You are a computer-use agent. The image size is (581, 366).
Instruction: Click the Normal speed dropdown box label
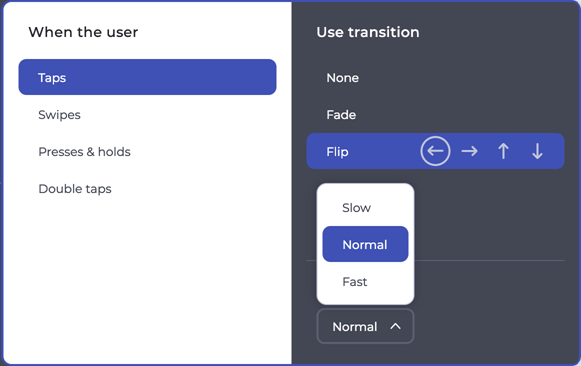(x=355, y=327)
